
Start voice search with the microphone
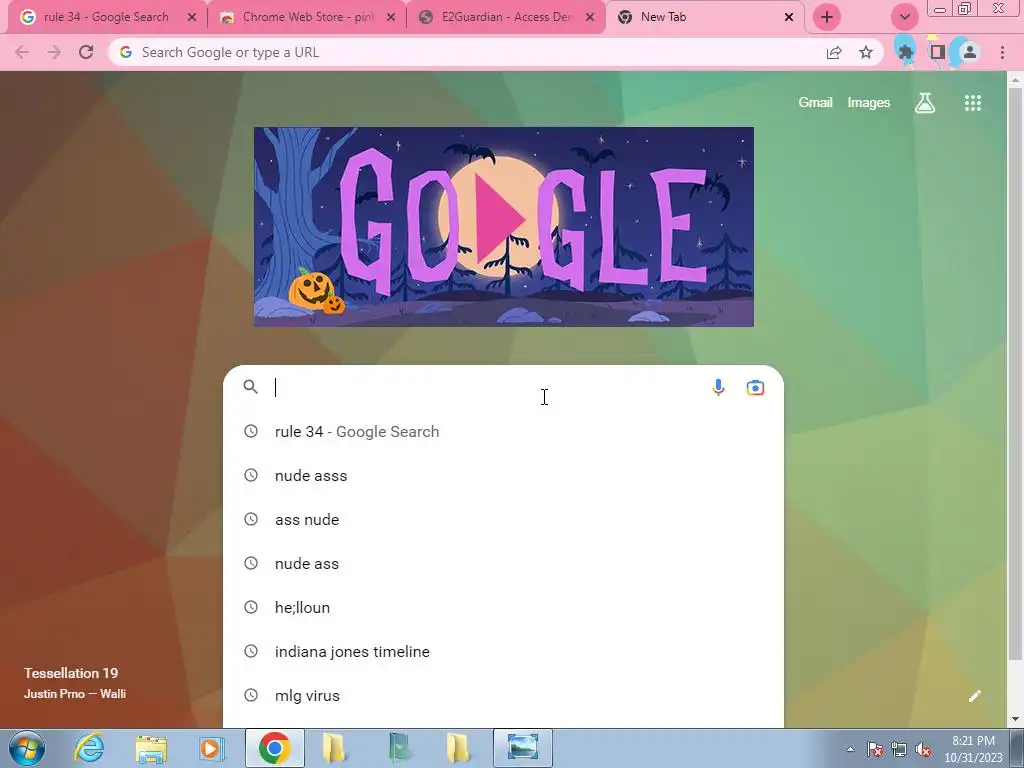(x=718, y=387)
